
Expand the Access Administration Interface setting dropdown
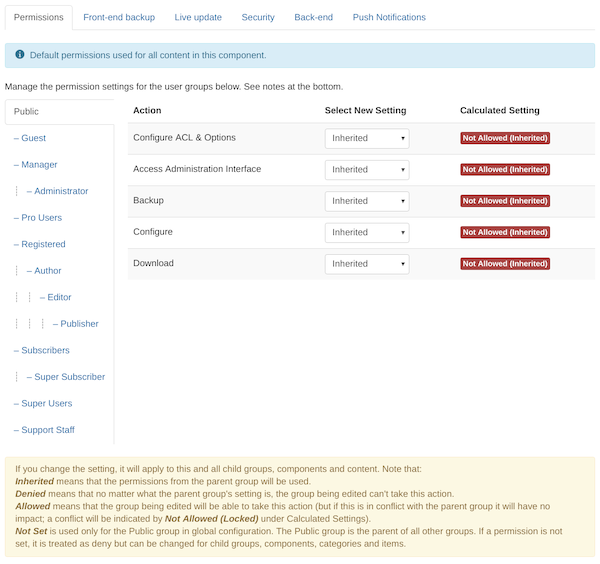[x=366, y=170]
